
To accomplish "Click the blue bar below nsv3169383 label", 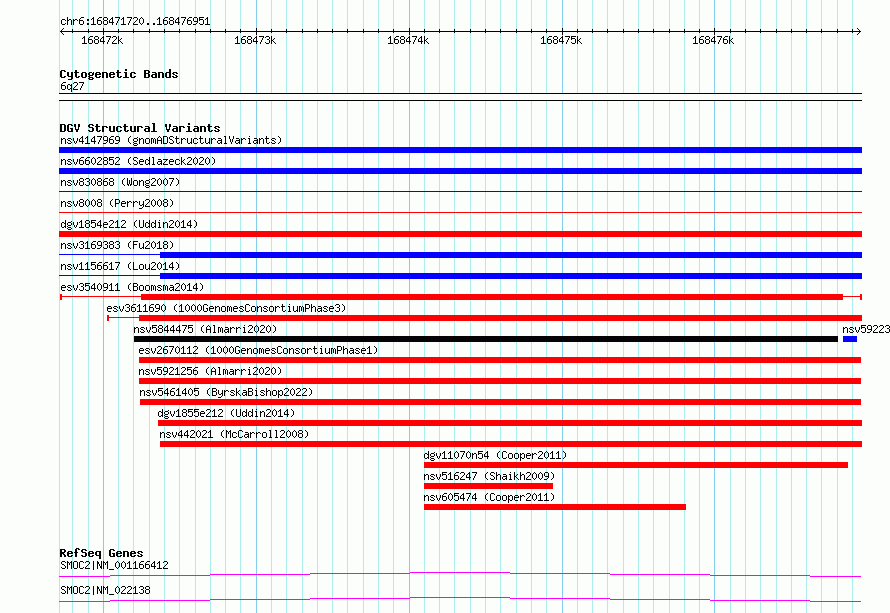I will point(511,255).
